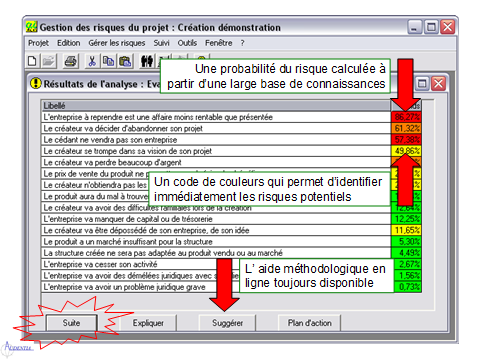Click the Plan d'action button
Image resolution: width=480 pixels, height=360 pixels.
[310, 323]
